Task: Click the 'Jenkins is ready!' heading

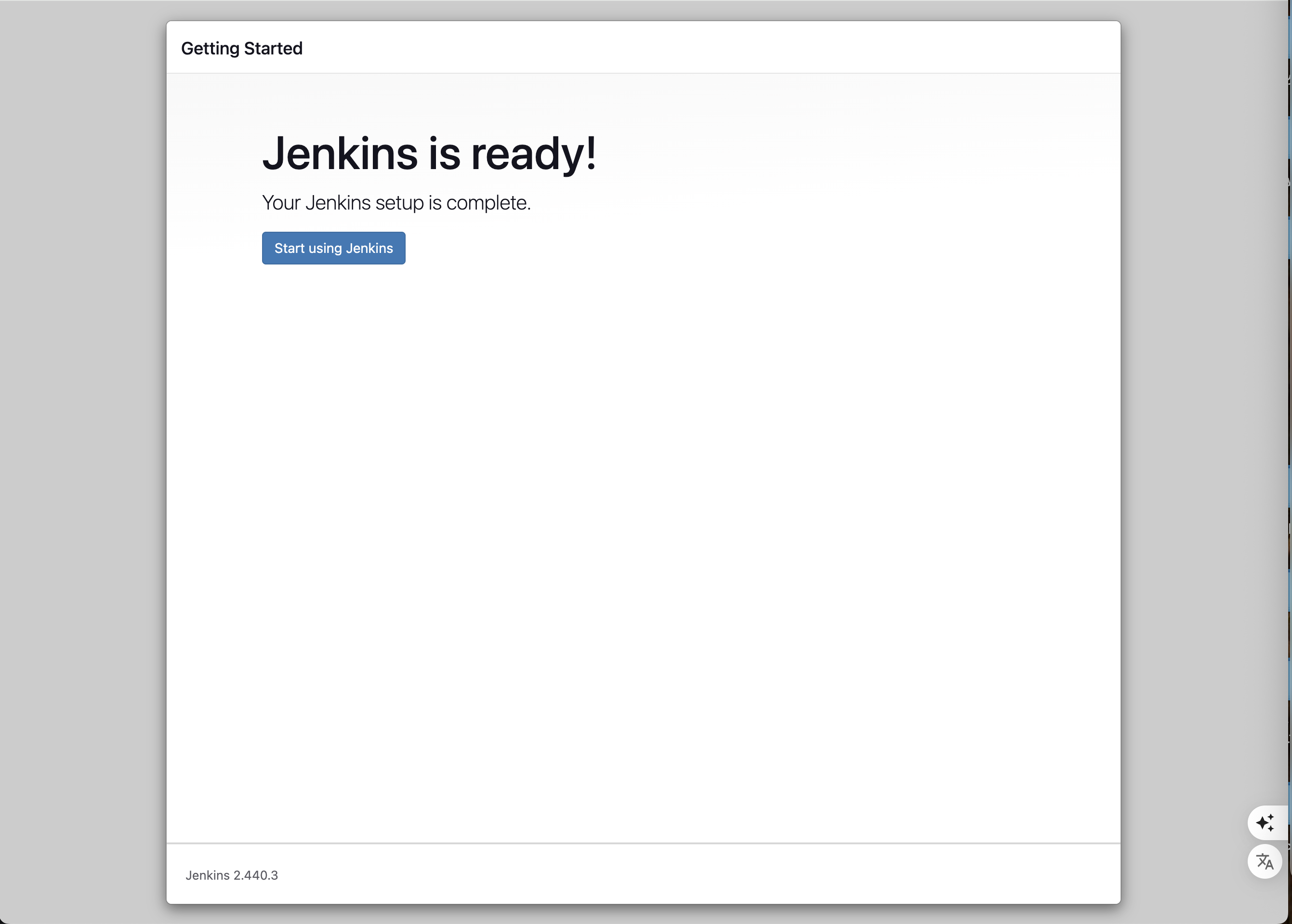Action: click(429, 154)
